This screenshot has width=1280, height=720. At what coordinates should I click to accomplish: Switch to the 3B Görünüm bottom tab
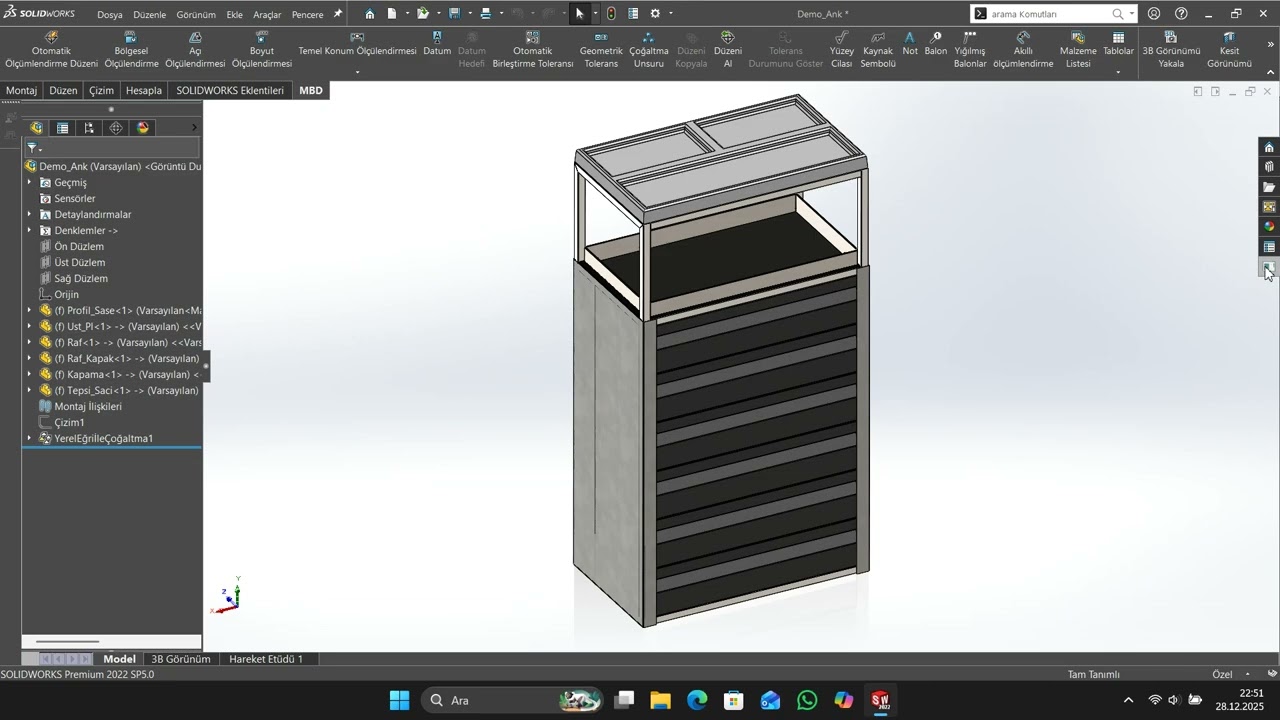tap(181, 659)
